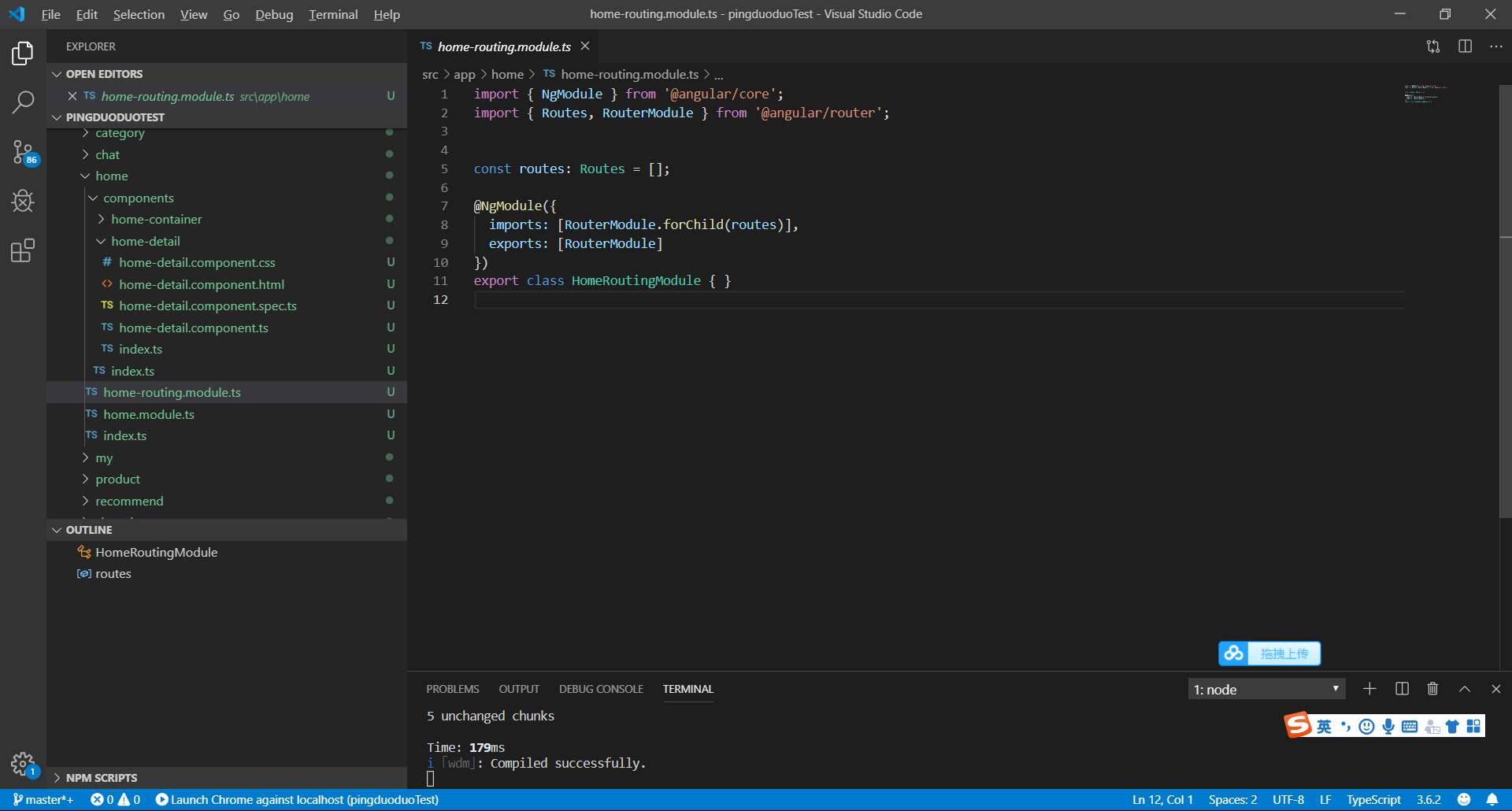Switch to the OUTPUT panel tab

coord(519,689)
